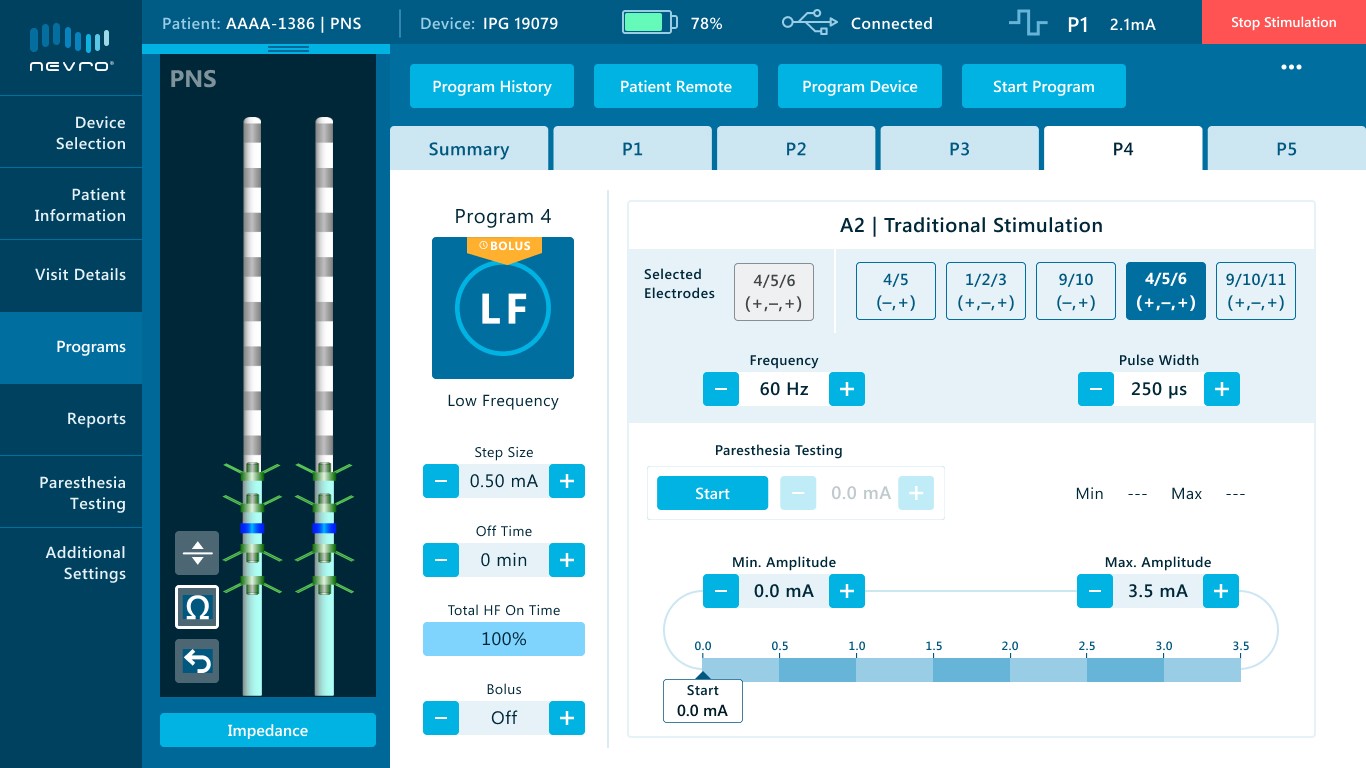Click the USB connection status icon
This screenshot has height=768, width=1366.
[x=809, y=23]
